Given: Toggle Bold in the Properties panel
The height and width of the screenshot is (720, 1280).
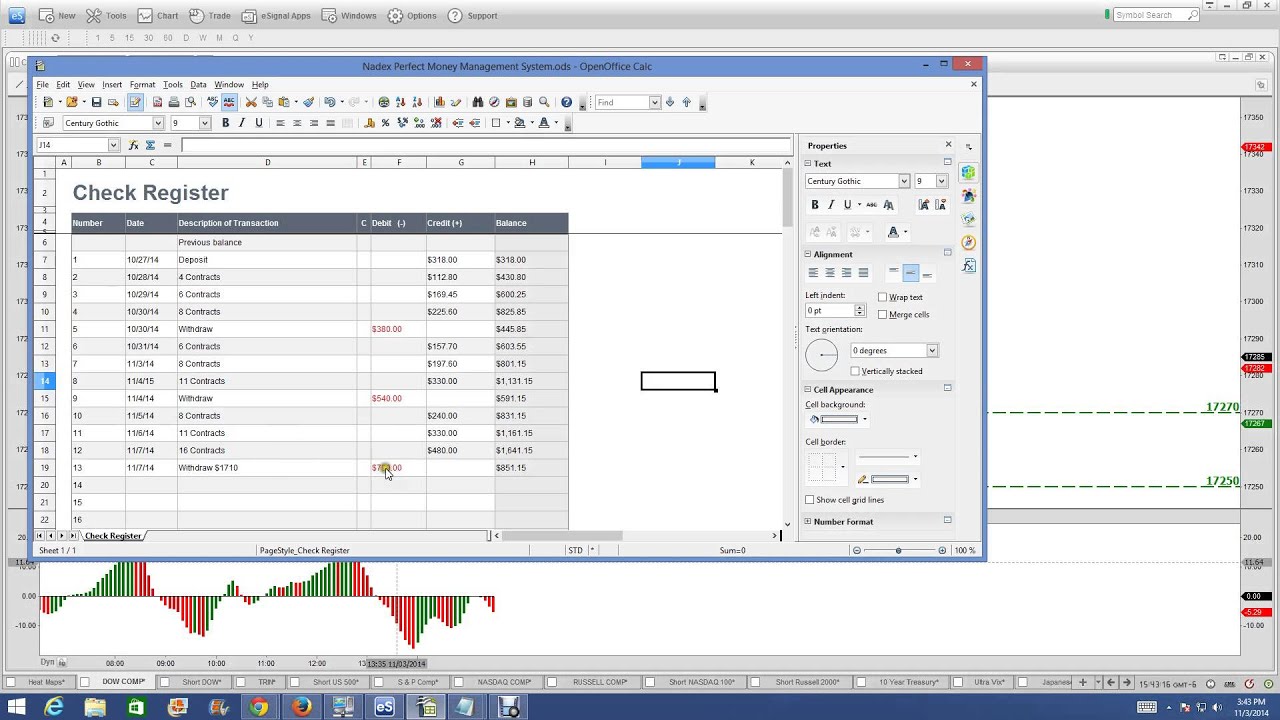Looking at the screenshot, I should point(815,204).
